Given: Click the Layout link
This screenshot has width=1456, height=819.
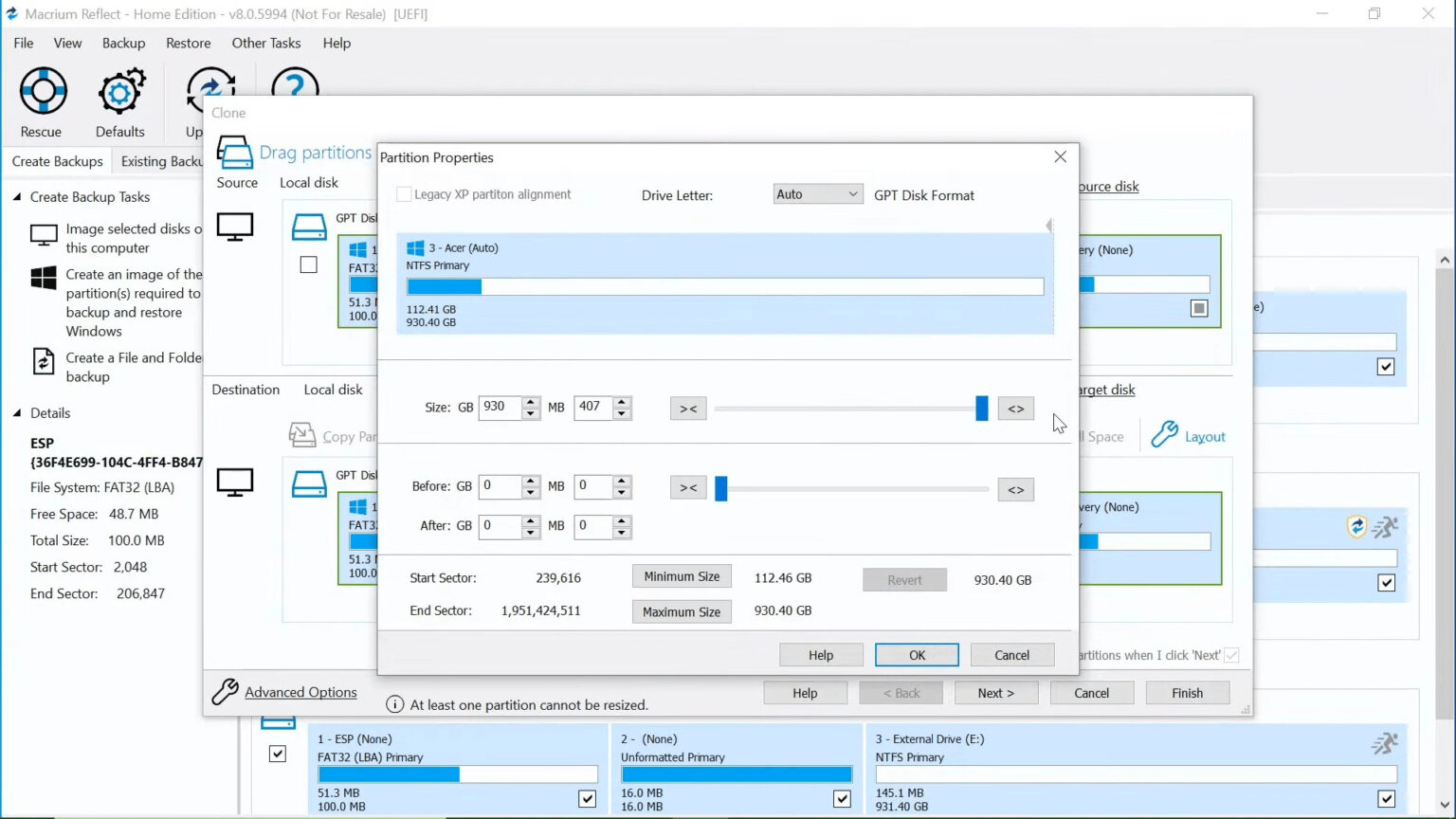Looking at the screenshot, I should click(1205, 437).
